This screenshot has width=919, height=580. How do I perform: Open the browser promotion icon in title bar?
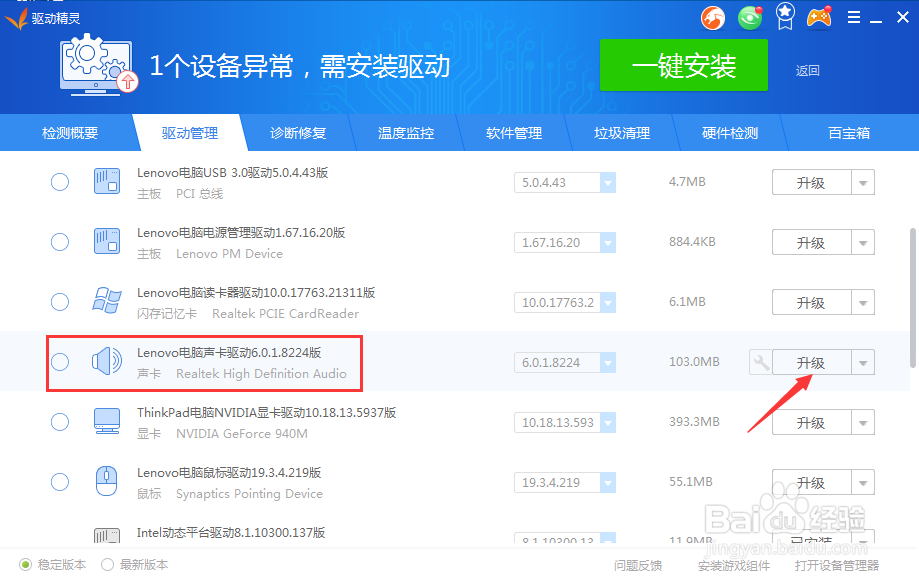tap(712, 17)
